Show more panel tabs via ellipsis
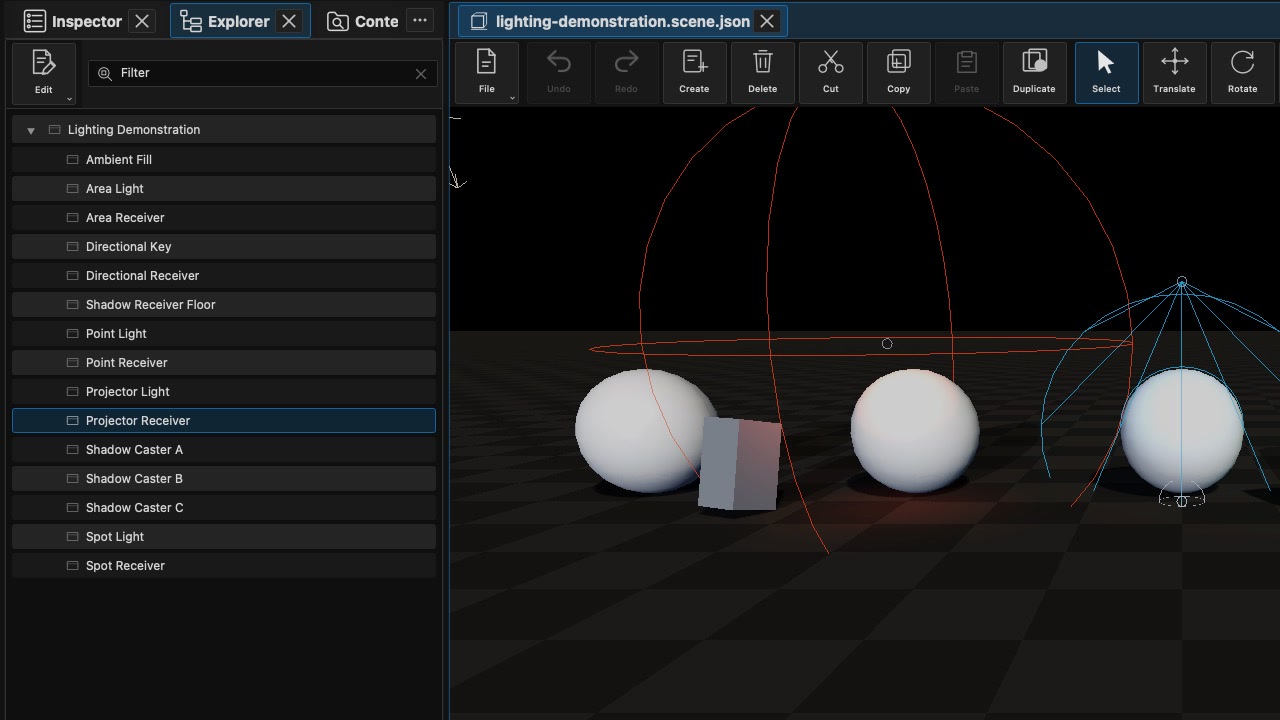 [420, 21]
